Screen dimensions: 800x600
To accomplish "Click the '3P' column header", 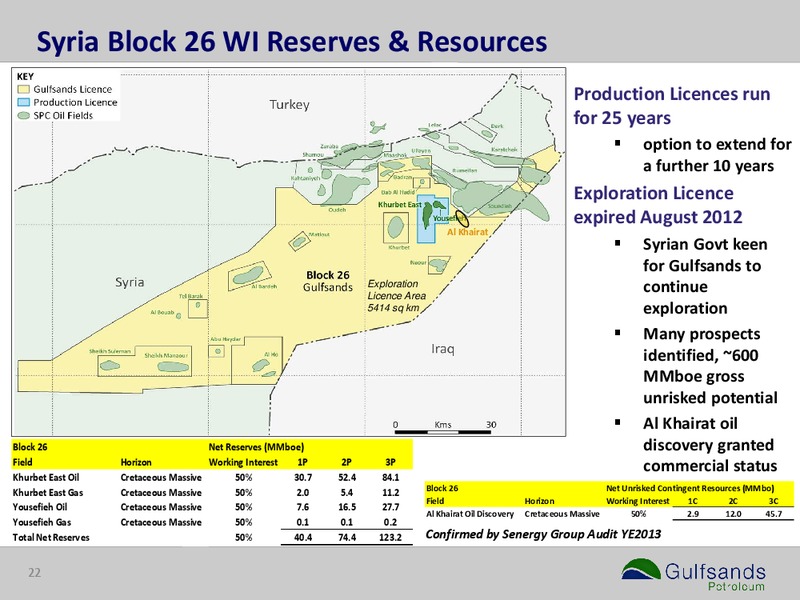I will (x=390, y=462).
